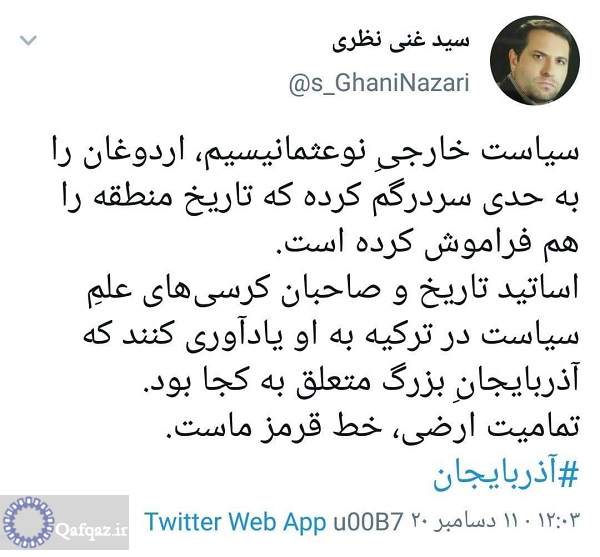The image size is (600, 557).
Task: Open the tweet options chevron menu
Action: click(x=28, y=40)
